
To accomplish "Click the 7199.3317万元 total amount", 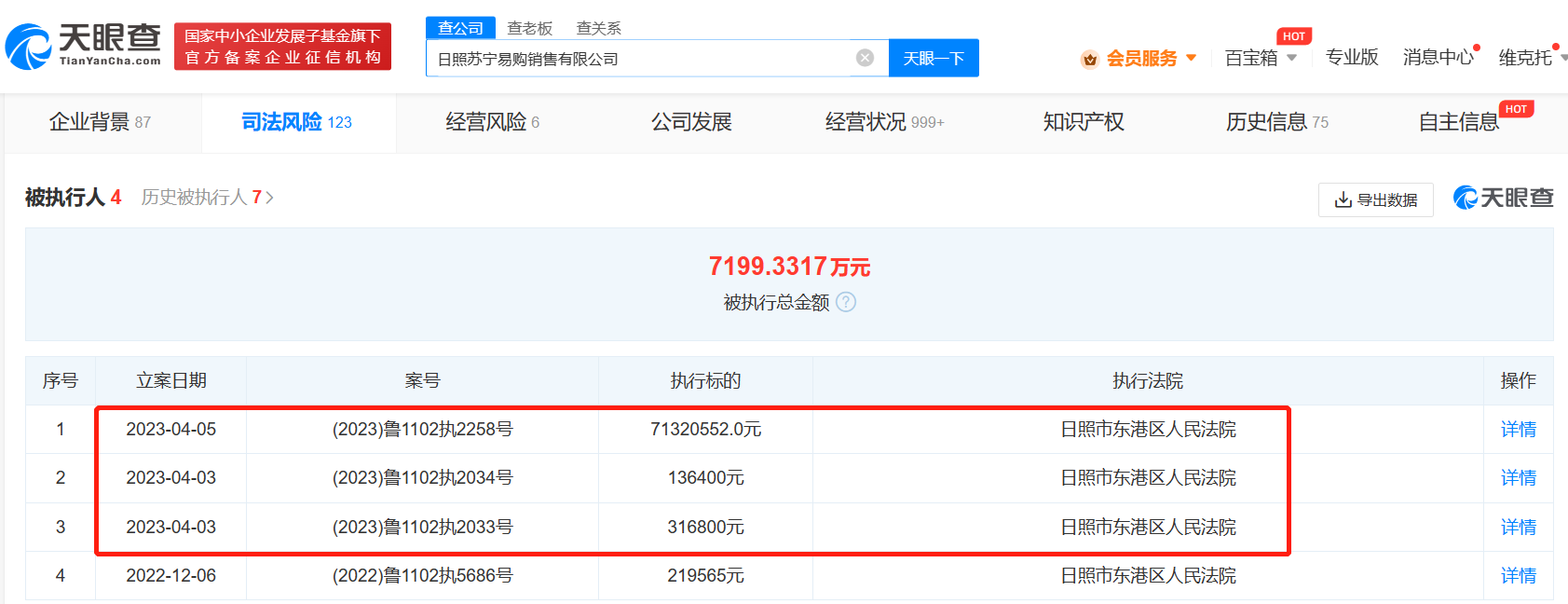I will click(789, 267).
